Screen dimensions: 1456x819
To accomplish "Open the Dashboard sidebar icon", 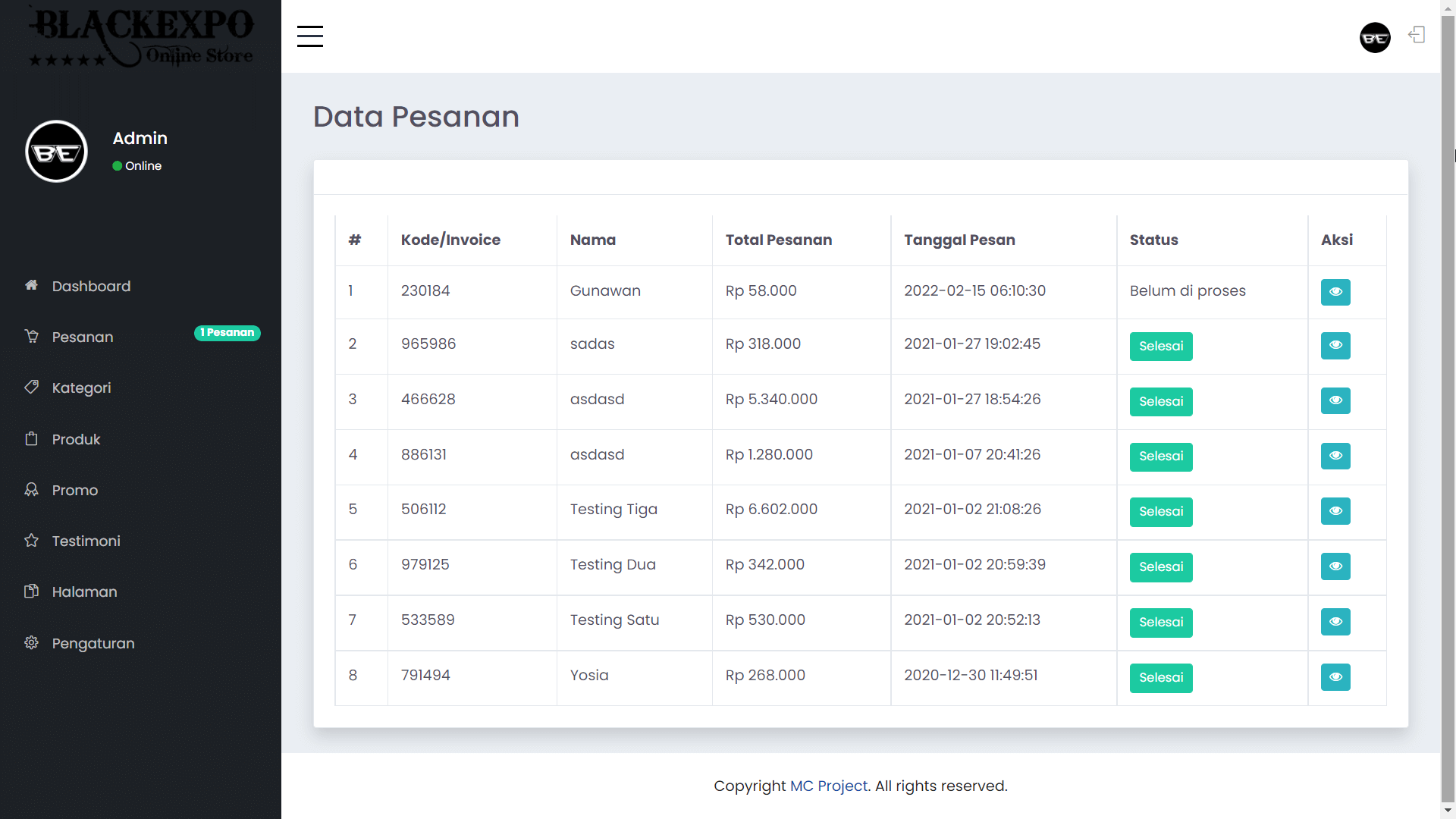I will click(x=31, y=285).
